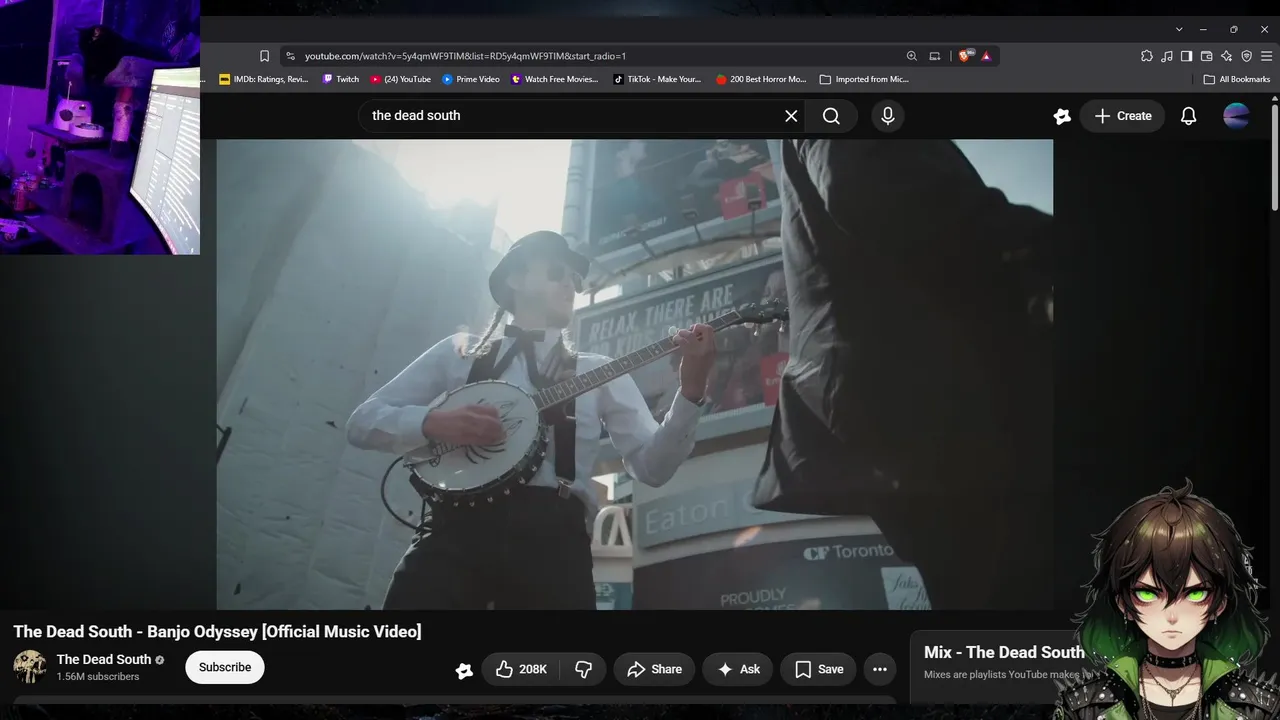Open Brave Rewards triangle icon
The height and width of the screenshot is (720, 1280).
[986, 56]
